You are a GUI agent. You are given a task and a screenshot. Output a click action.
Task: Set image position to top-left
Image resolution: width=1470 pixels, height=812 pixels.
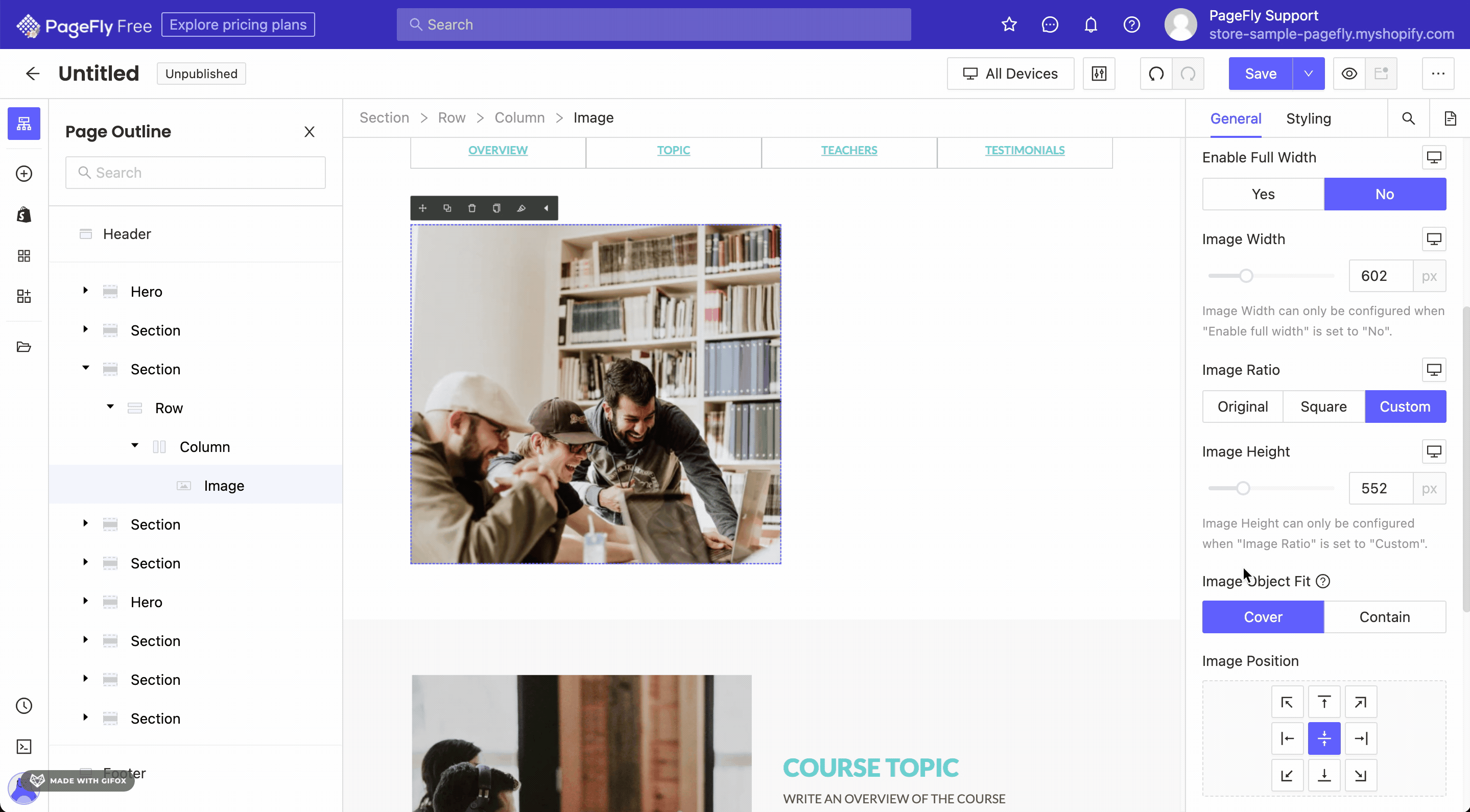click(1287, 702)
